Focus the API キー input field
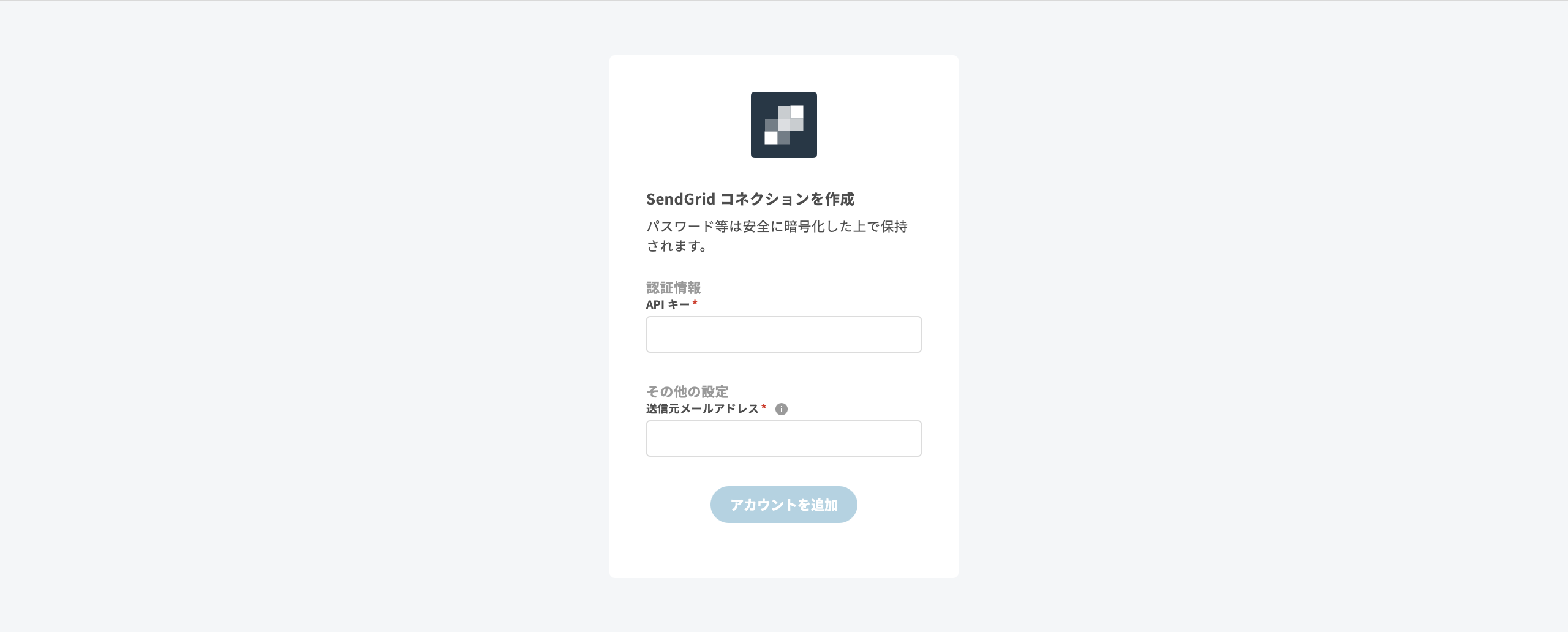Viewport: 1568px width, 632px height. 783,334
